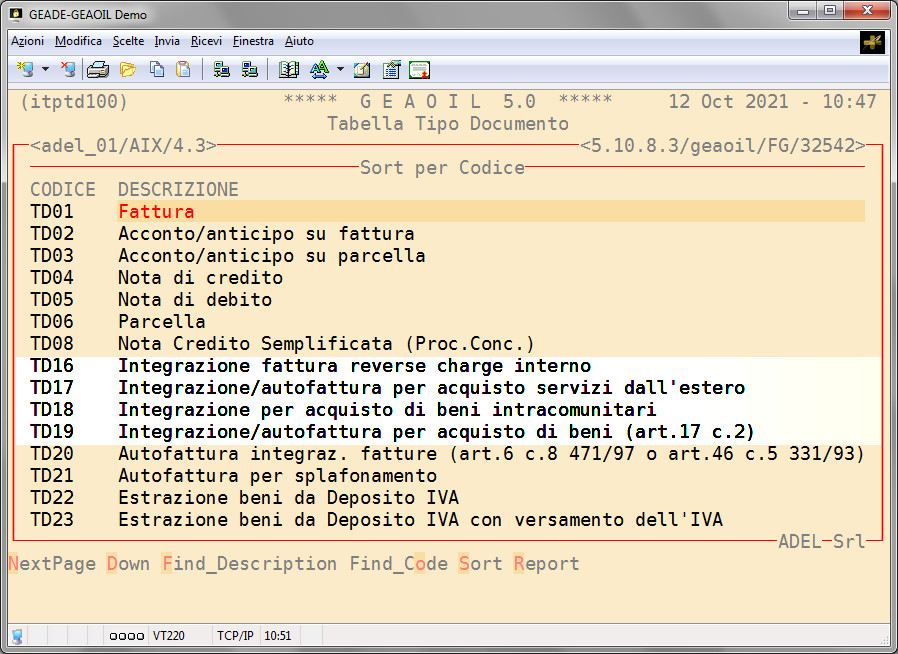
Task: Click the copy icon in toolbar
Action: pyautogui.click(x=156, y=70)
